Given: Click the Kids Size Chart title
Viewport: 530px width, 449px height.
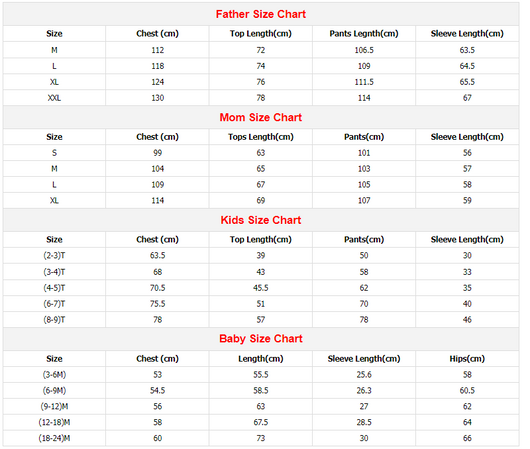Looking at the screenshot, I should point(261,220).
